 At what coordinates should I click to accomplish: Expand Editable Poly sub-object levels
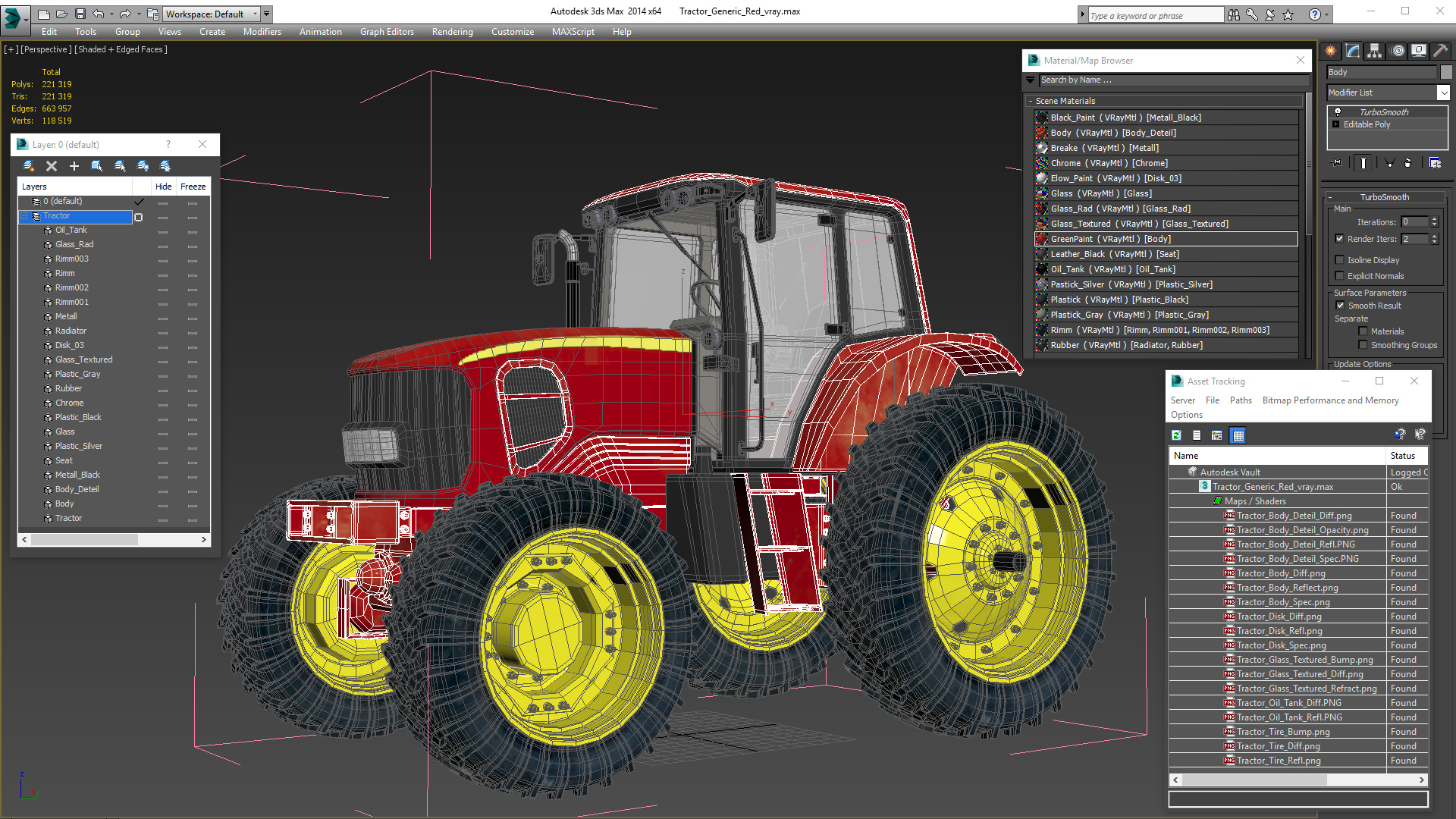click(x=1336, y=124)
